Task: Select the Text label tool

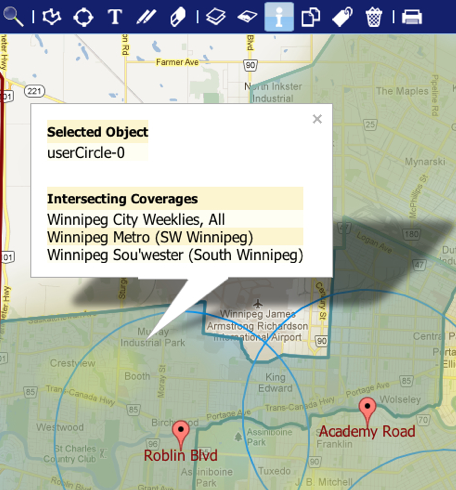Action: (115, 17)
